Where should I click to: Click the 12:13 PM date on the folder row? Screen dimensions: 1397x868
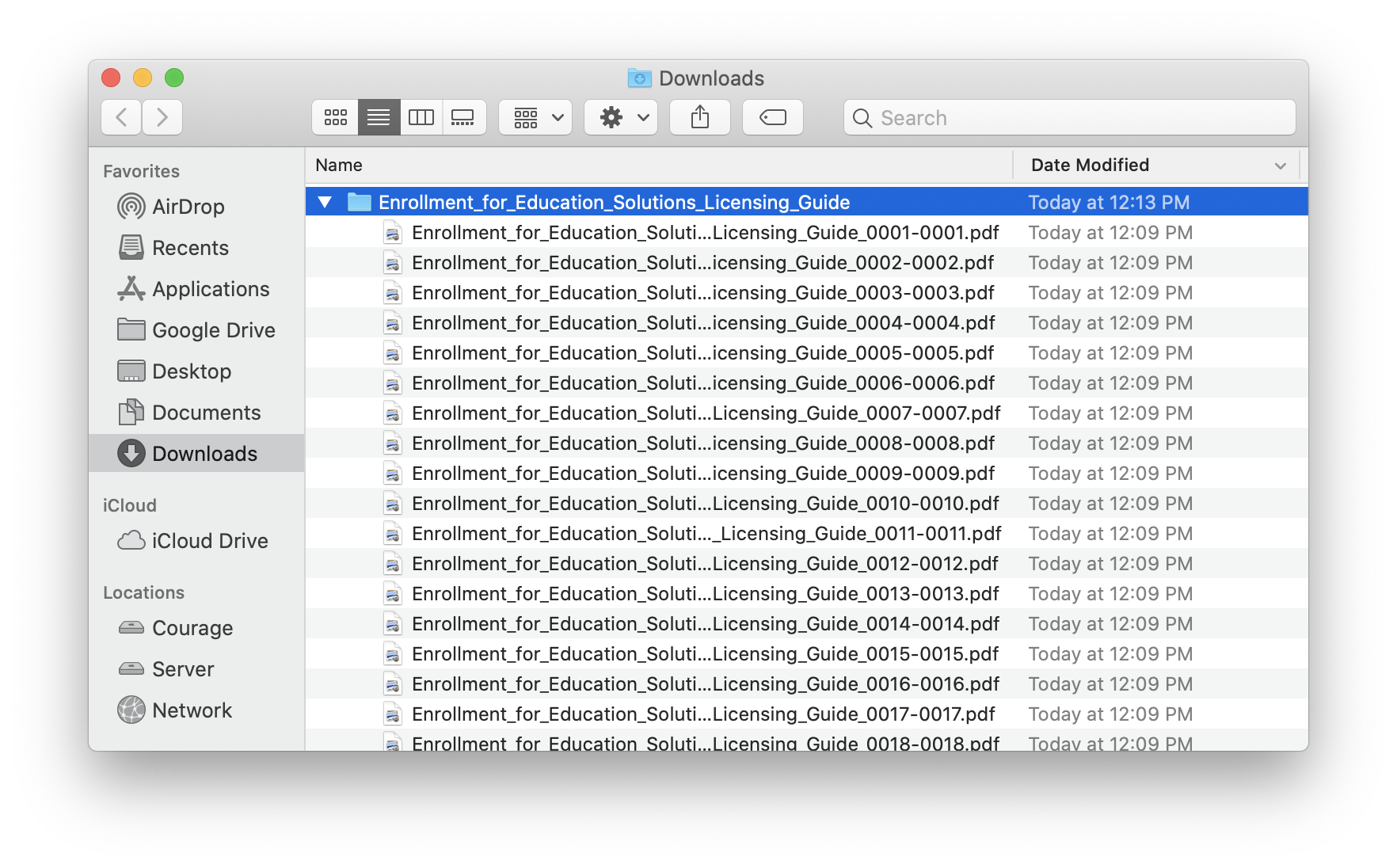tap(1109, 202)
